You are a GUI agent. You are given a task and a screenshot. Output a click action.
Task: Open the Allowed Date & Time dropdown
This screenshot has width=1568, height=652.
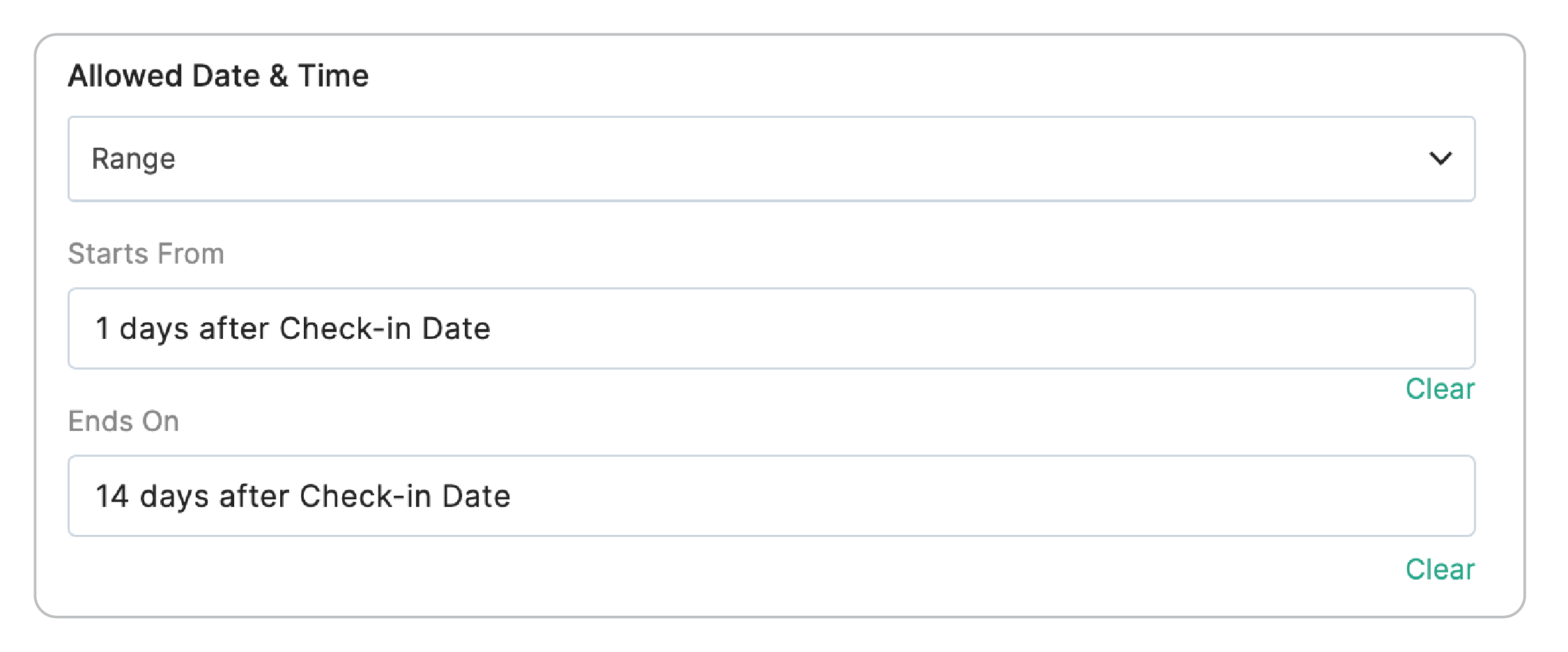click(x=771, y=159)
